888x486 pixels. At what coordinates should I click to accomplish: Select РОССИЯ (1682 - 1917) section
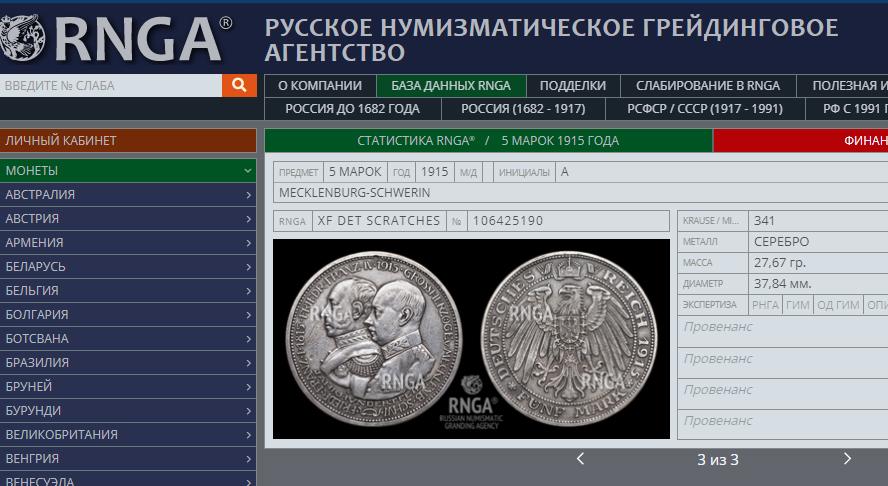pos(523,109)
